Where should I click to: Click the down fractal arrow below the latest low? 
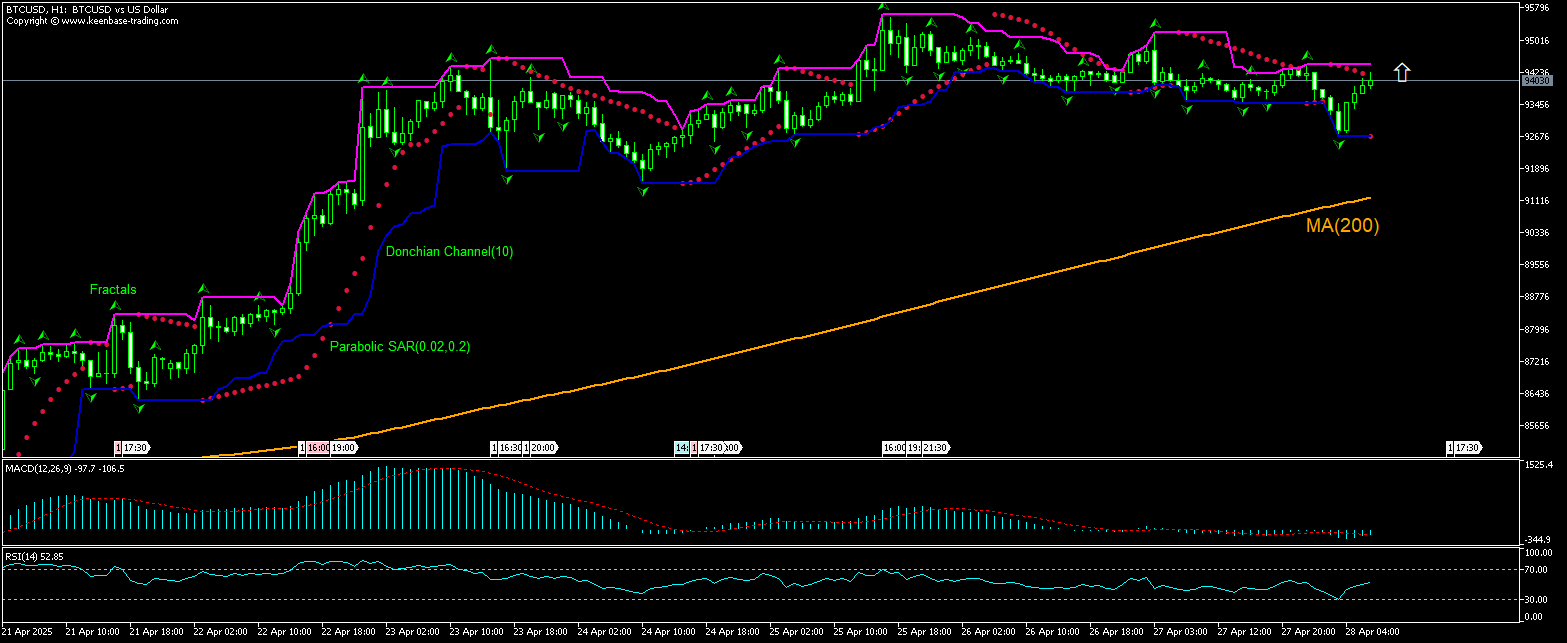pyautogui.click(x=1339, y=145)
